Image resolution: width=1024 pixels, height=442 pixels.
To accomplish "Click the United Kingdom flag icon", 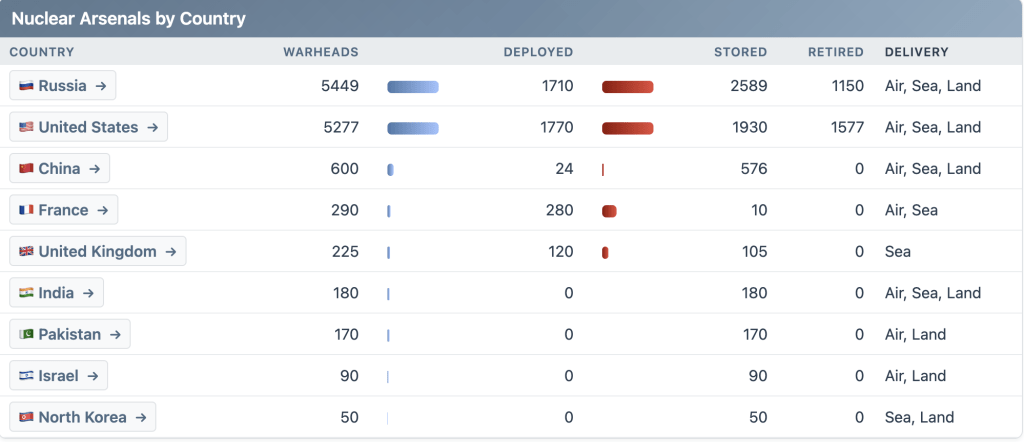I will pyautogui.click(x=26, y=252).
